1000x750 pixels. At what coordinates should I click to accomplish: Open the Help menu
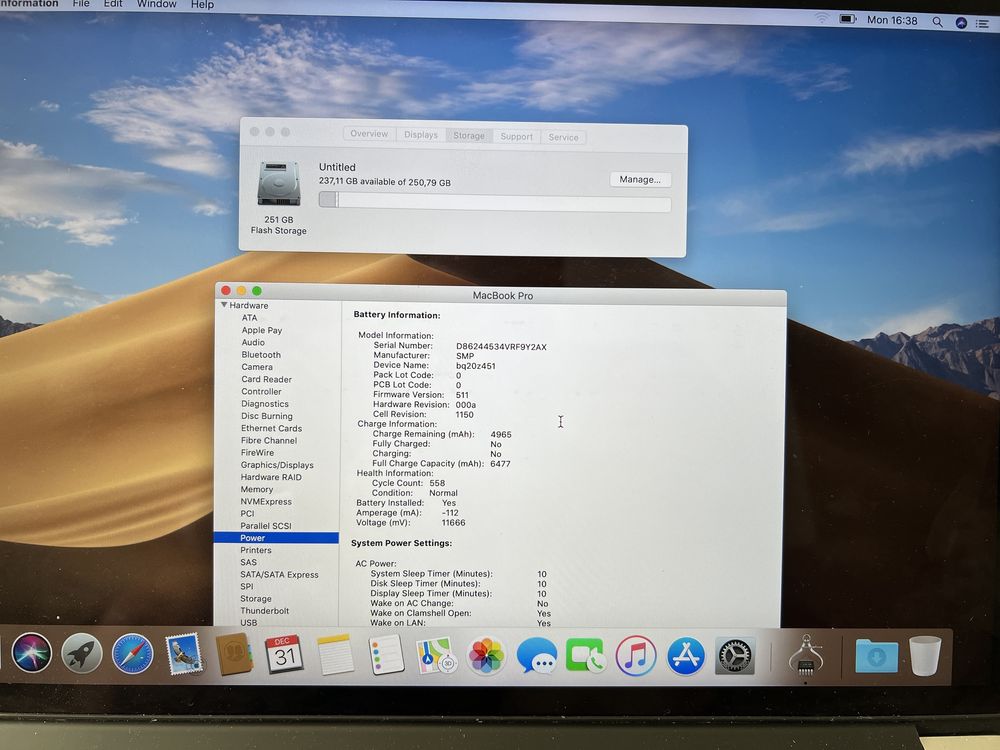click(x=202, y=4)
